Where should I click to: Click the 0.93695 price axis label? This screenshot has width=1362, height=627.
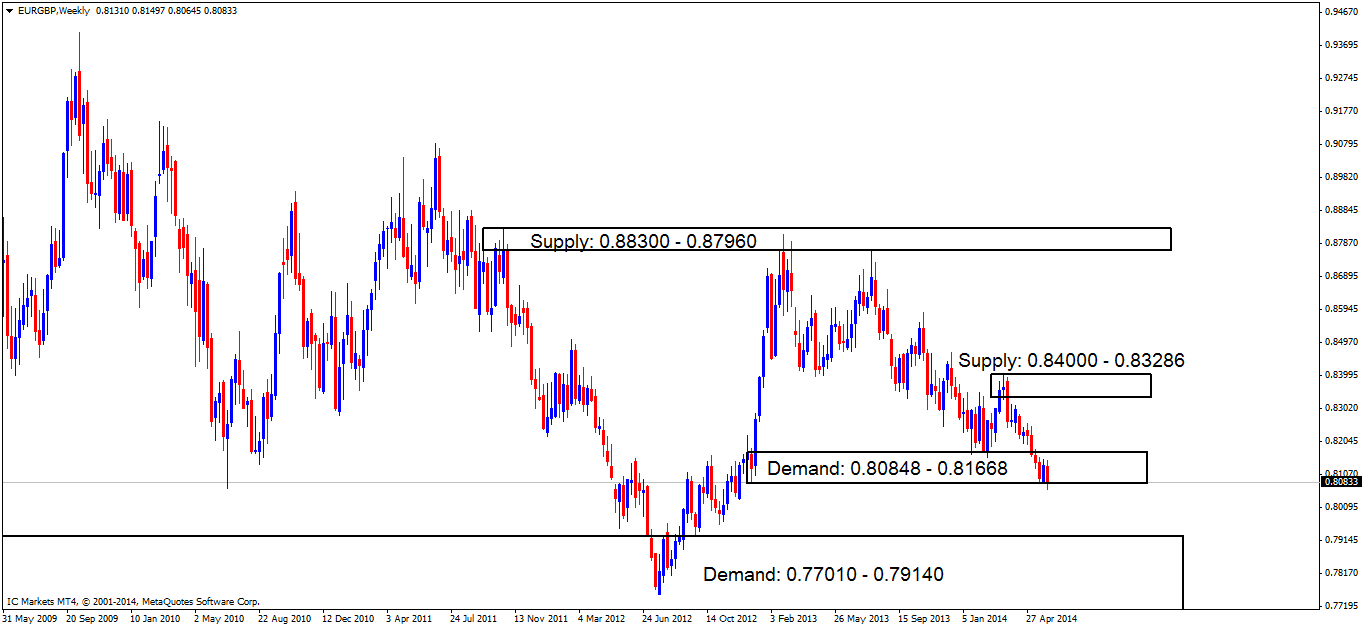tap(1339, 45)
